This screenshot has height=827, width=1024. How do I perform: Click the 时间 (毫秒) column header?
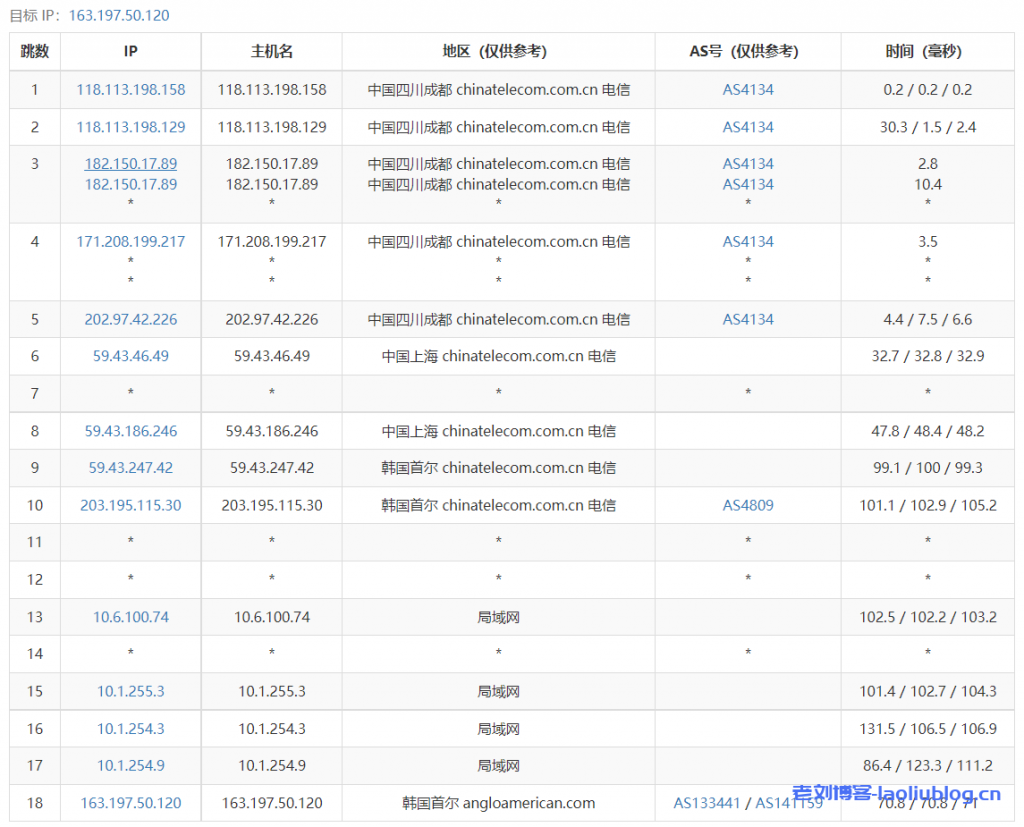click(x=927, y=51)
